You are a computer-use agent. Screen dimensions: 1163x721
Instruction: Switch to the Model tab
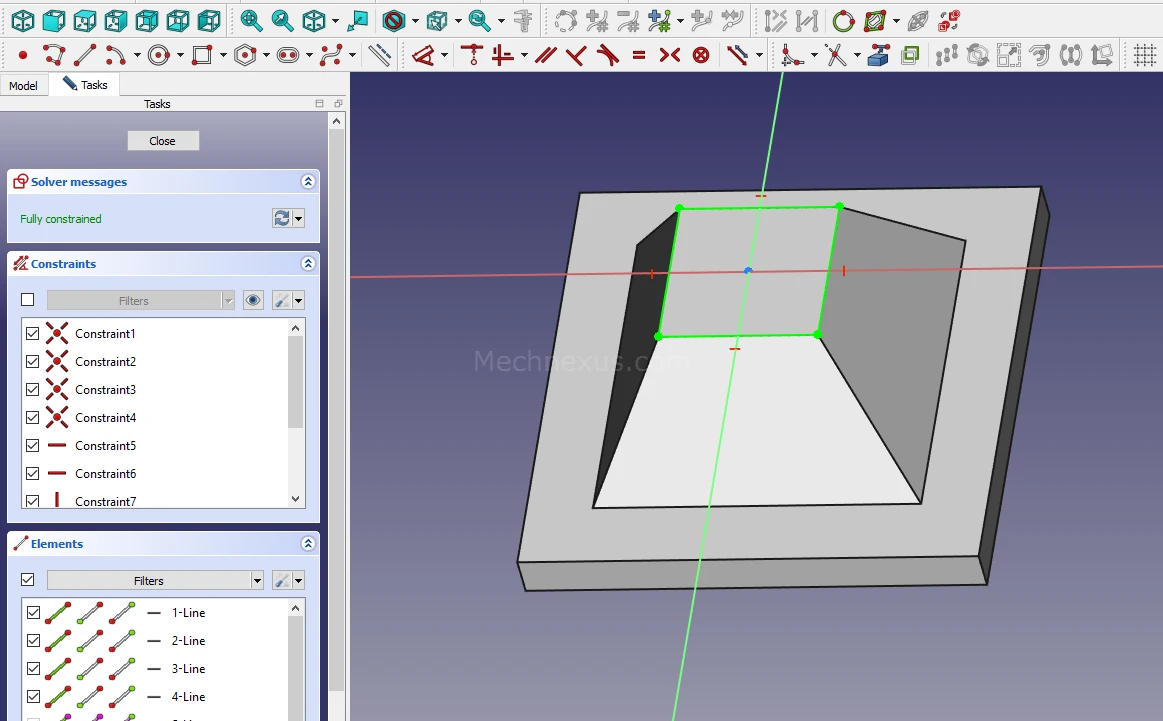click(x=23, y=86)
